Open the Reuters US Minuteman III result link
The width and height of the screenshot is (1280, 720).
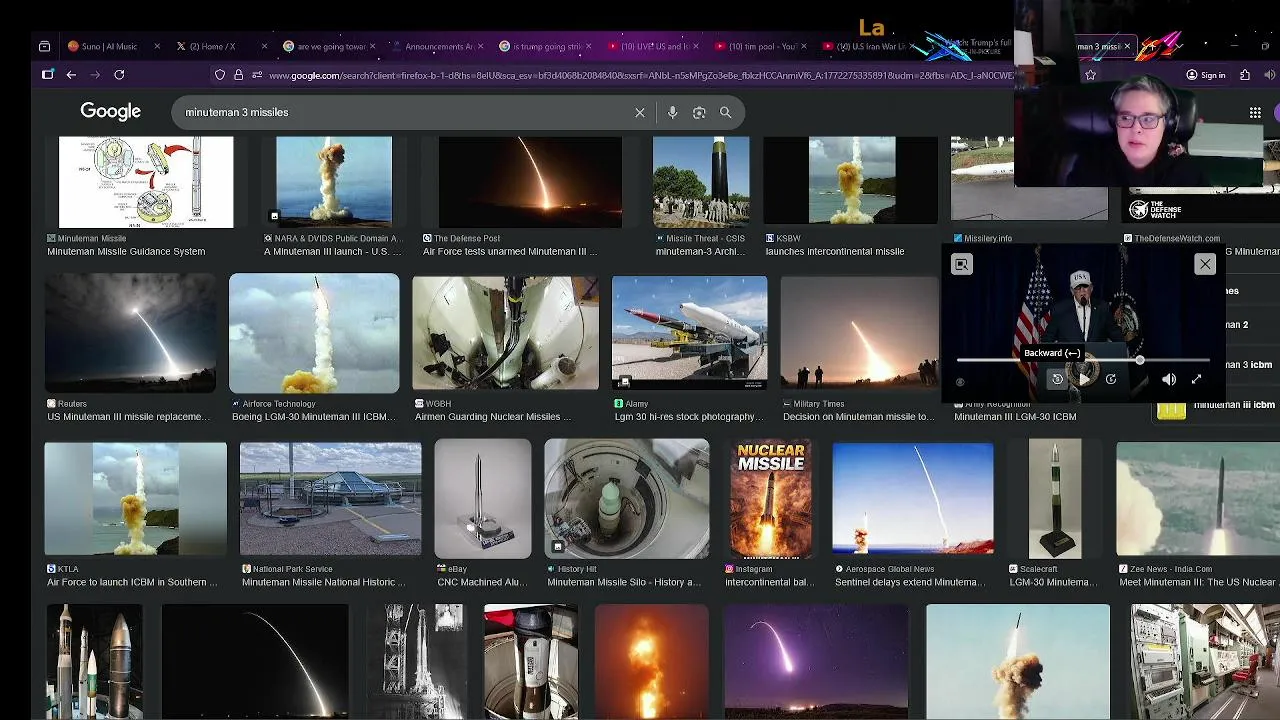pyautogui.click(x=128, y=417)
